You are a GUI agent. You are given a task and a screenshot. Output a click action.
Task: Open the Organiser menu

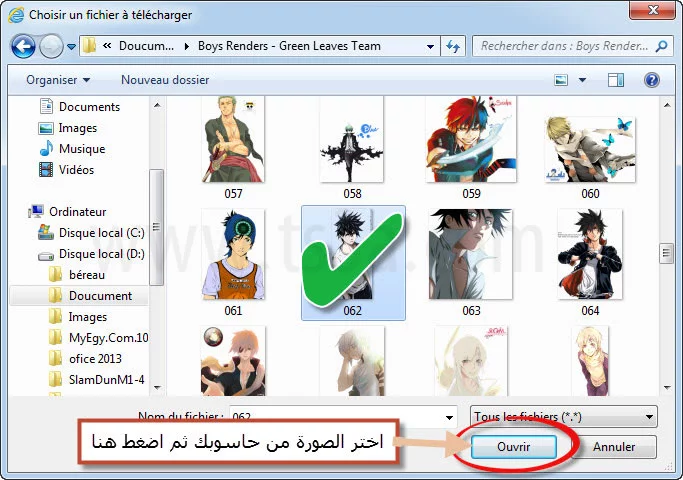click(x=58, y=80)
